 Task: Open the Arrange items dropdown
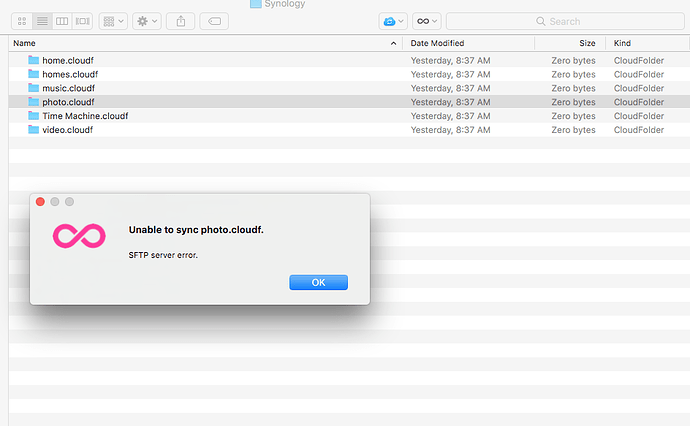pyautogui.click(x=112, y=21)
